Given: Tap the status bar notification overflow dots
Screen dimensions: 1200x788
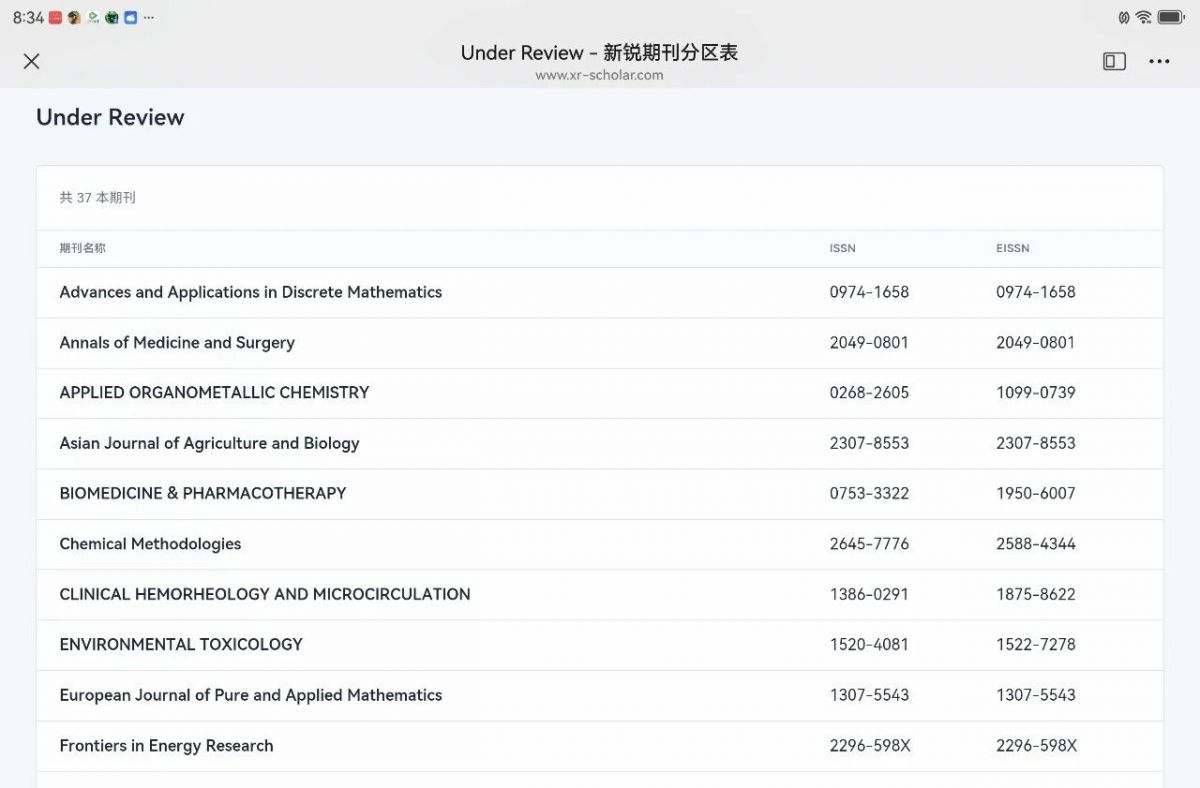Looking at the screenshot, I should click(149, 18).
